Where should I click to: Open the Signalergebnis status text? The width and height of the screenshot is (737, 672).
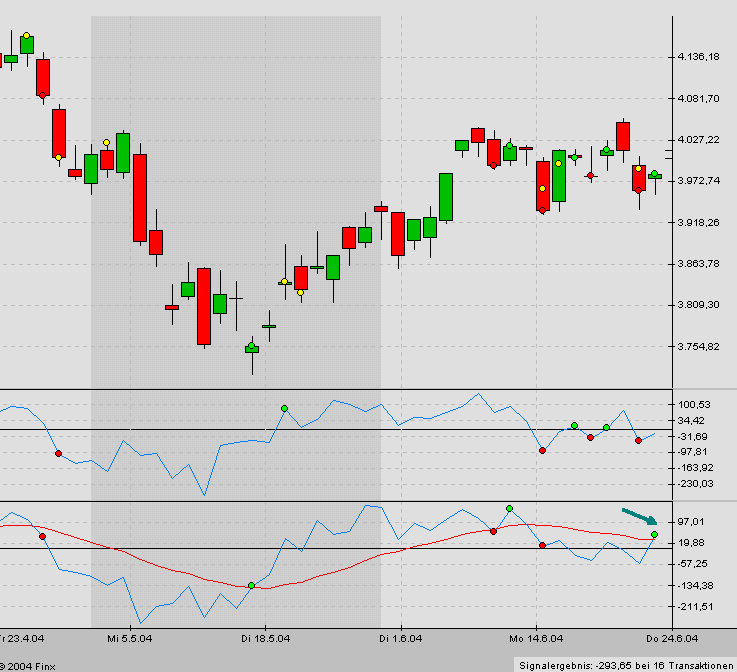625,664
